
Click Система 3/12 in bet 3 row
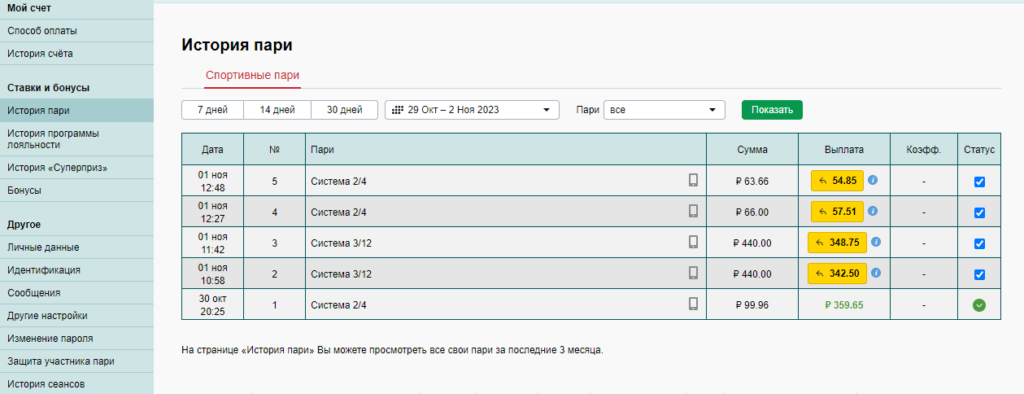coord(341,243)
